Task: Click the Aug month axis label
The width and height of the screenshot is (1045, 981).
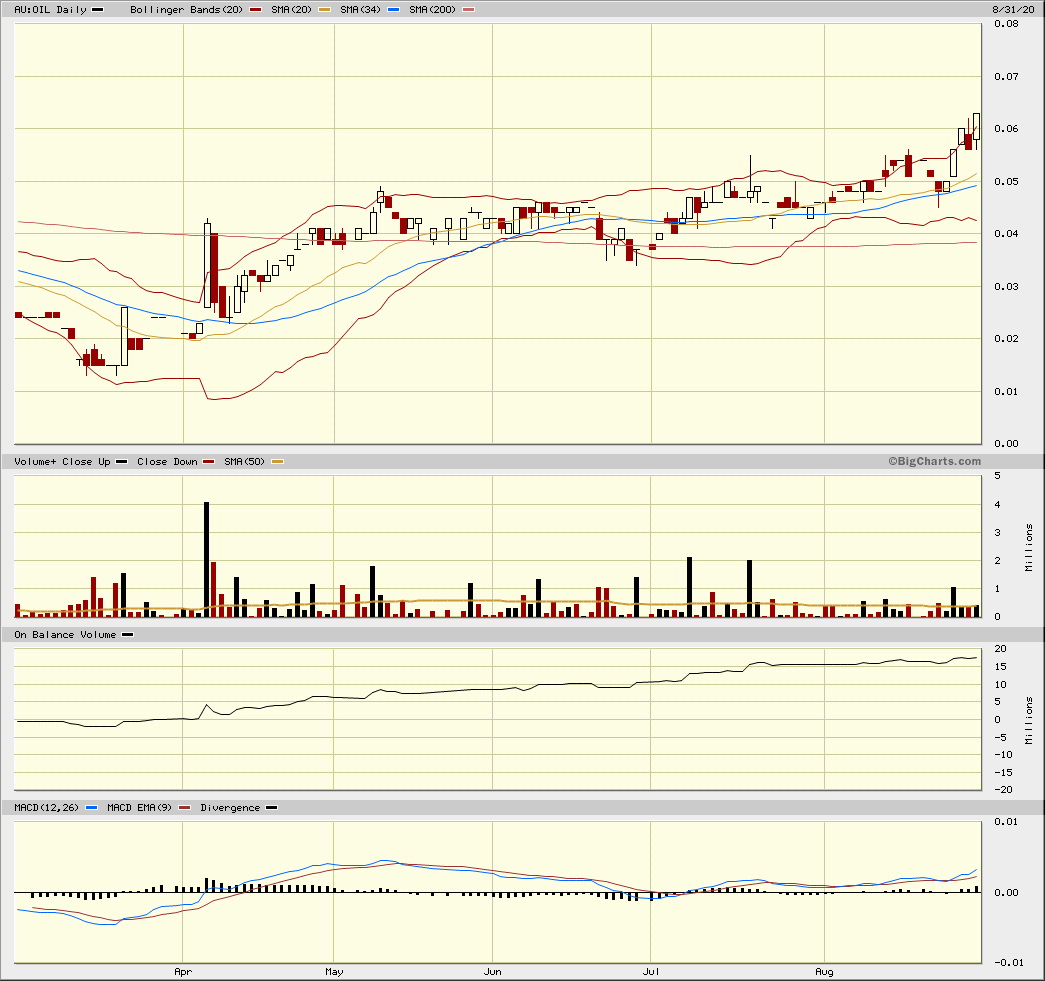Action: coord(824,971)
